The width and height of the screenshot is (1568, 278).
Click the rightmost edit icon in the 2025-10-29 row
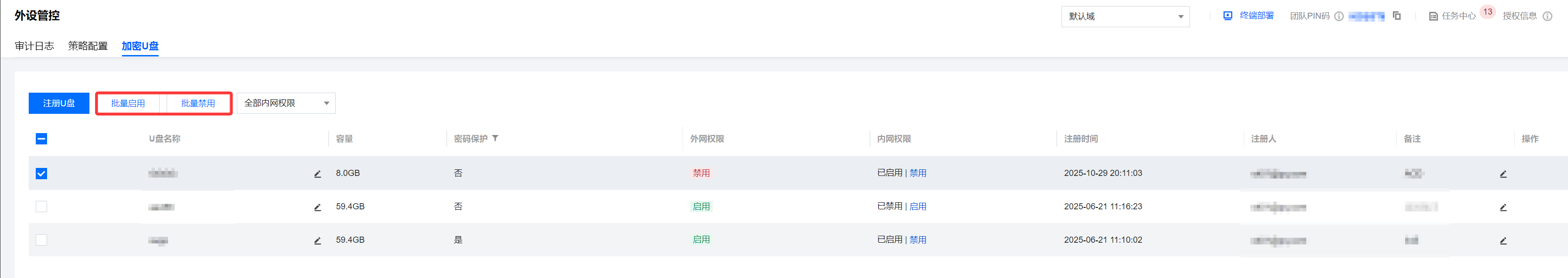tap(1503, 174)
